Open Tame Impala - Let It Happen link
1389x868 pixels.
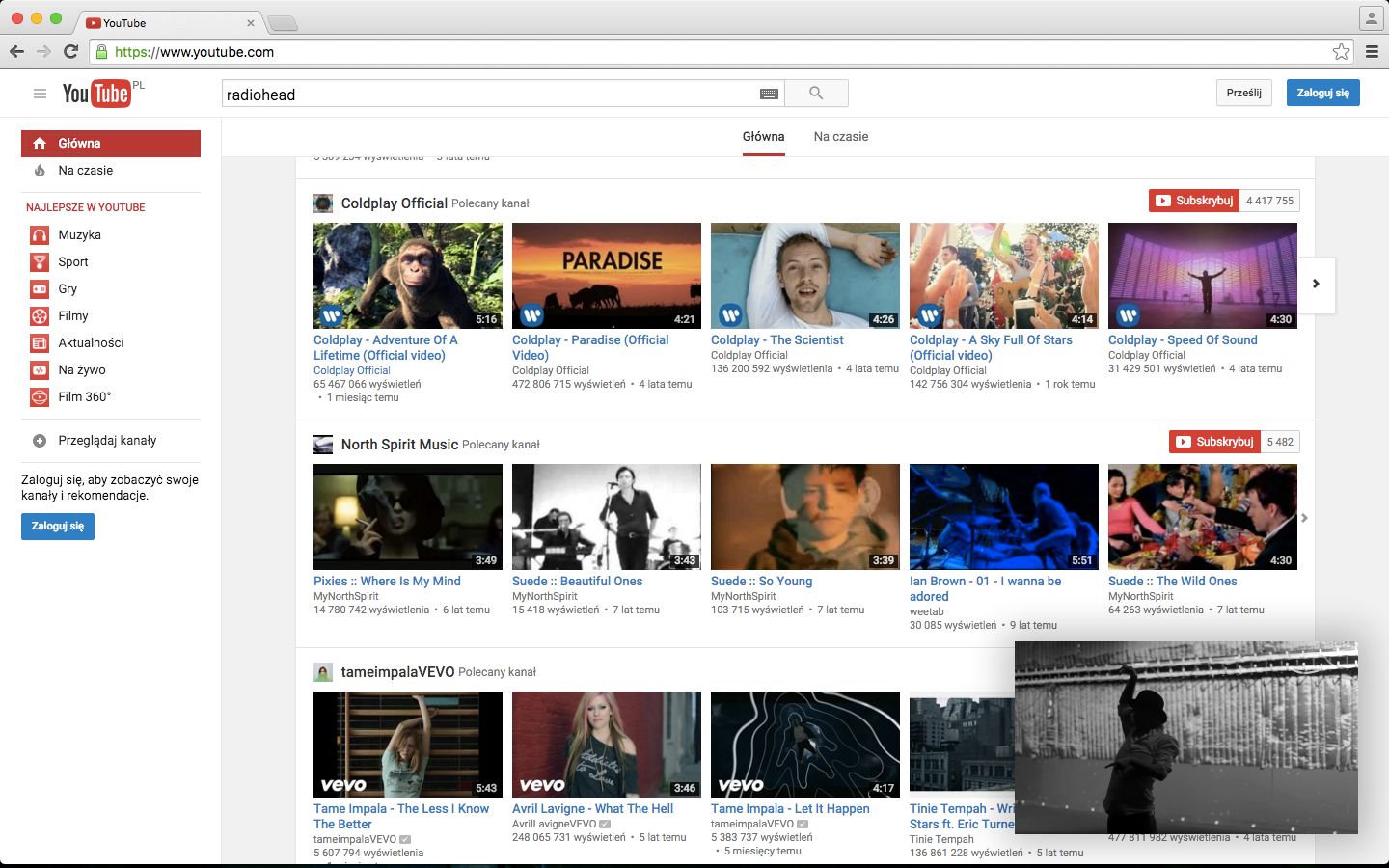coord(790,808)
